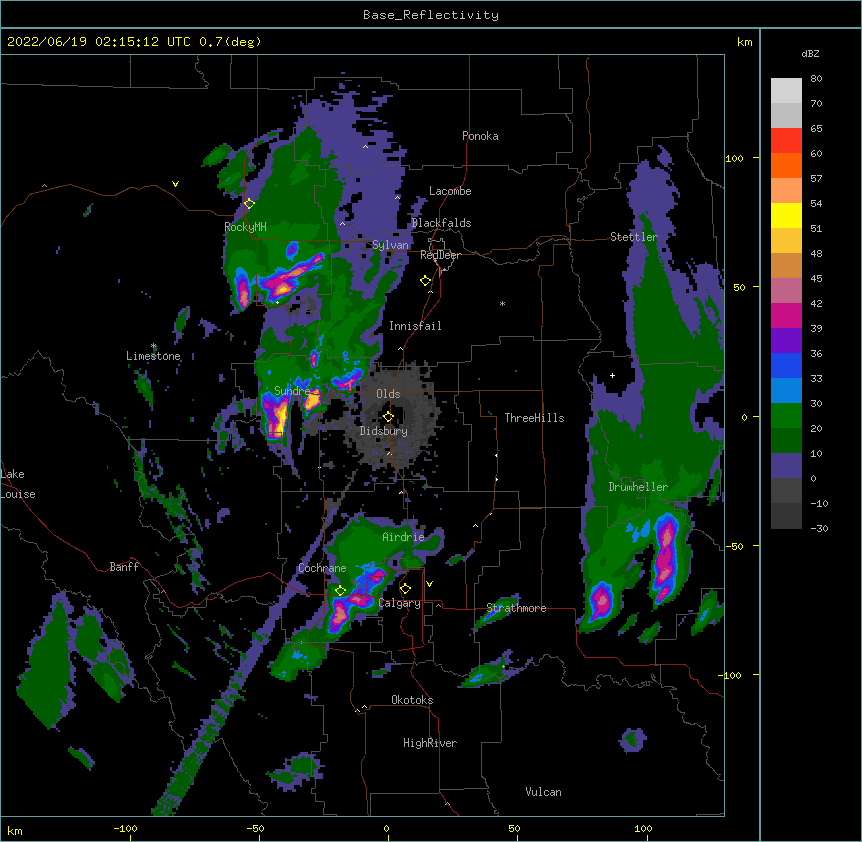
Task: Click the Calgary city label
Action: 400,603
